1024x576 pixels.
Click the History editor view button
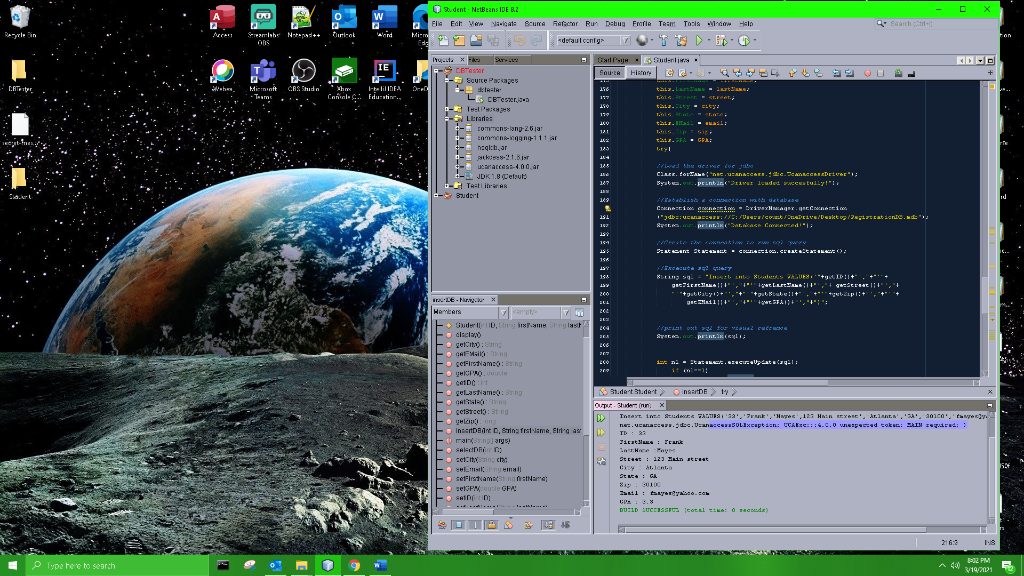pyautogui.click(x=641, y=73)
